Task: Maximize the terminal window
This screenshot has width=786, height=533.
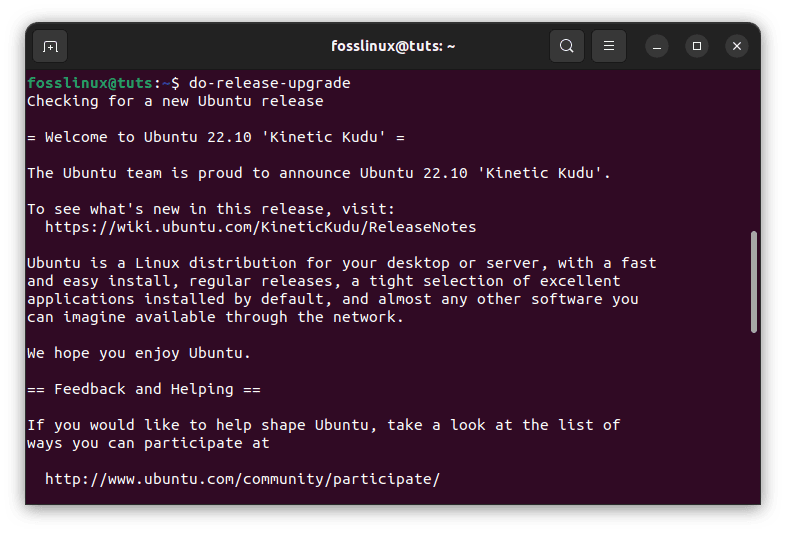Action: tap(697, 46)
